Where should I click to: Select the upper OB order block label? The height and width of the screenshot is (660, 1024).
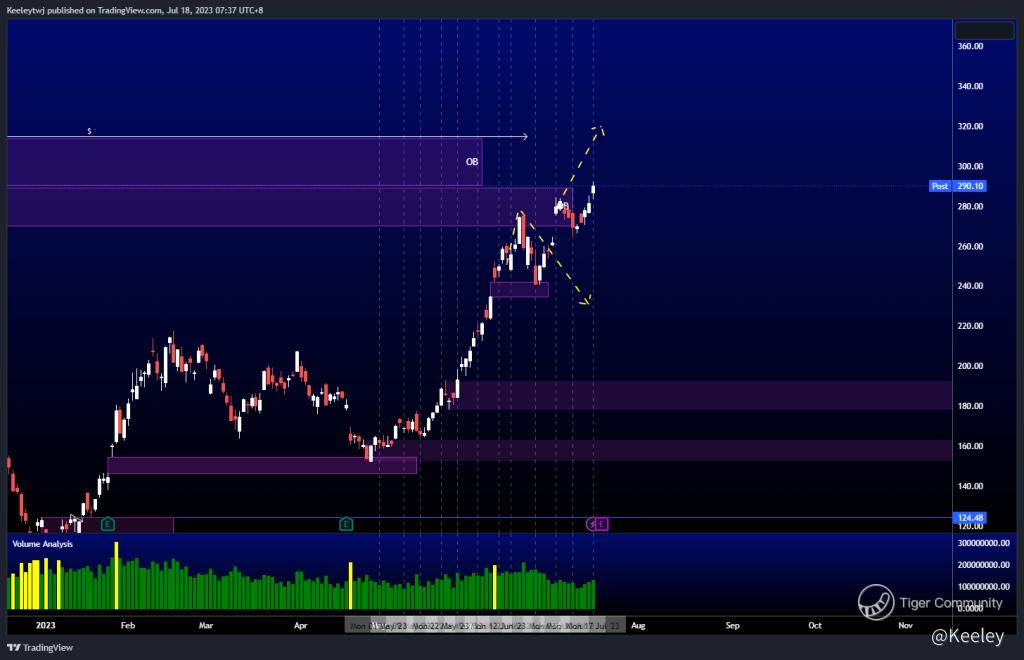point(472,162)
